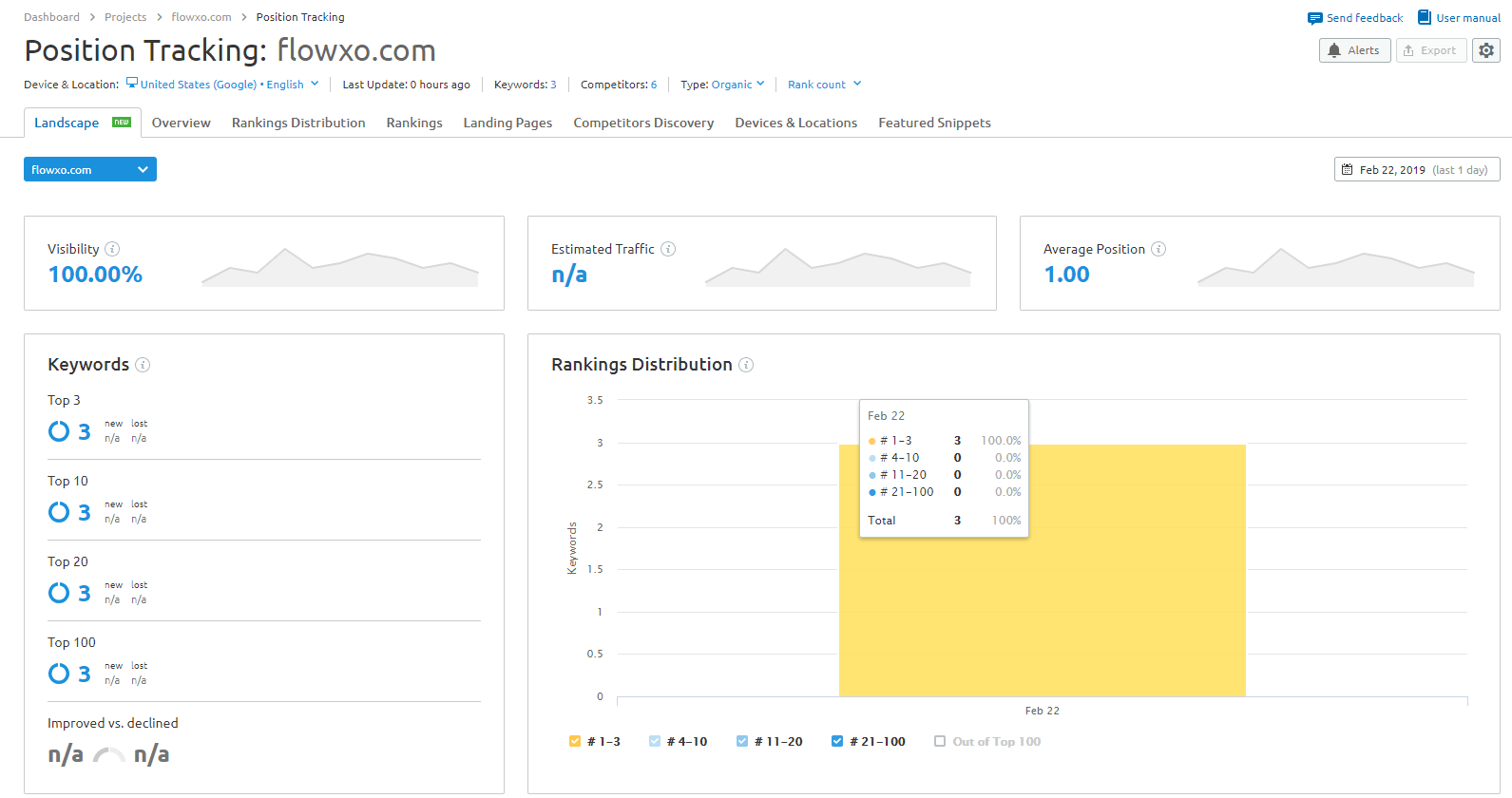Open the flowxo.com domain dropdown

[x=90, y=169]
